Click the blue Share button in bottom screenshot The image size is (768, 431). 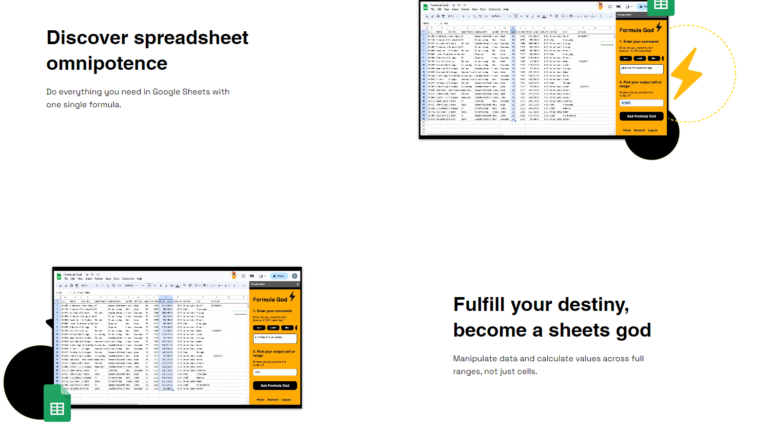(x=279, y=276)
